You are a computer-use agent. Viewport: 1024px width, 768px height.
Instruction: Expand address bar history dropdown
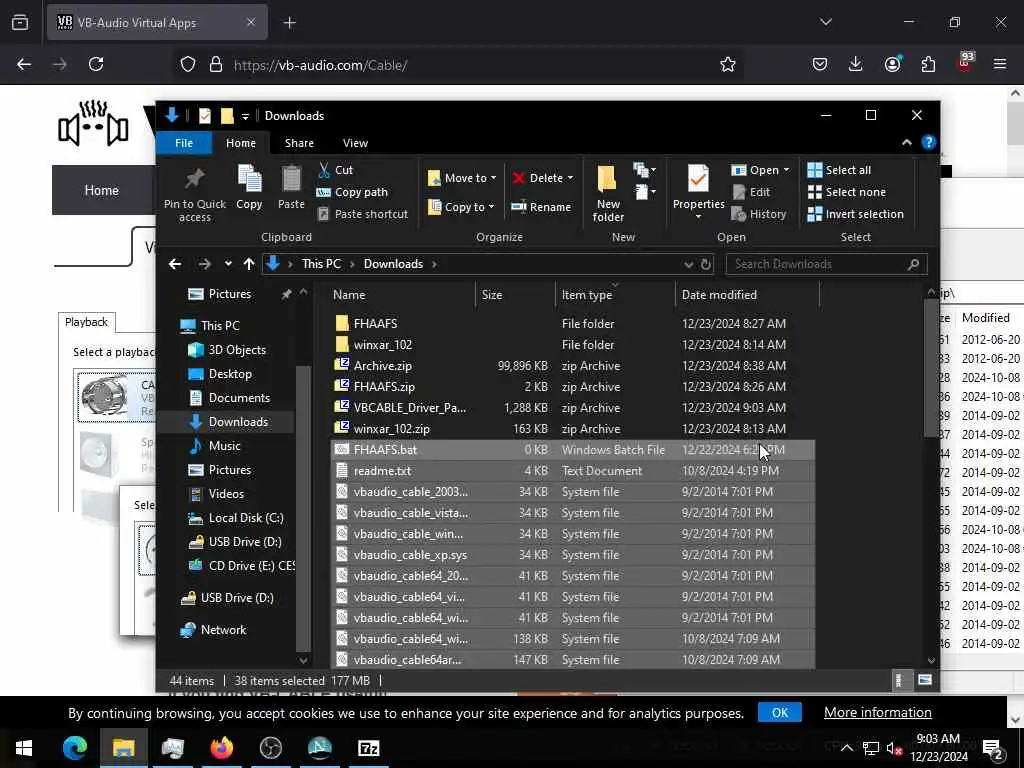[x=688, y=264]
